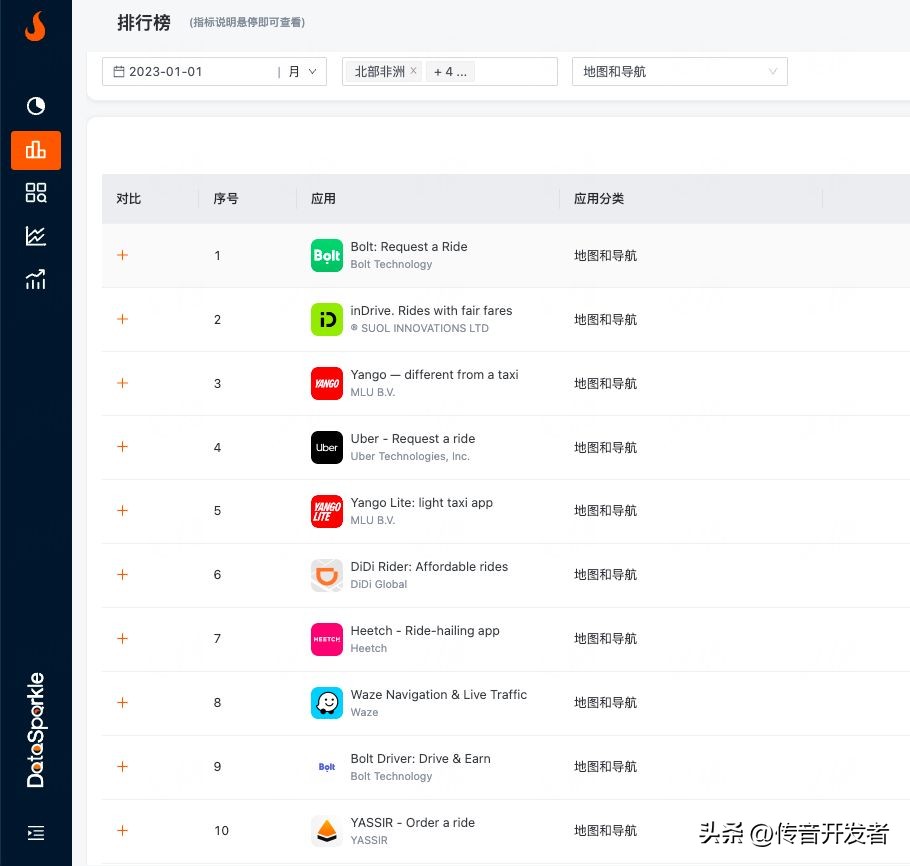Viewport: 910px width, 866px height.
Task: Open the inDrive app name link
Action: [431, 311]
